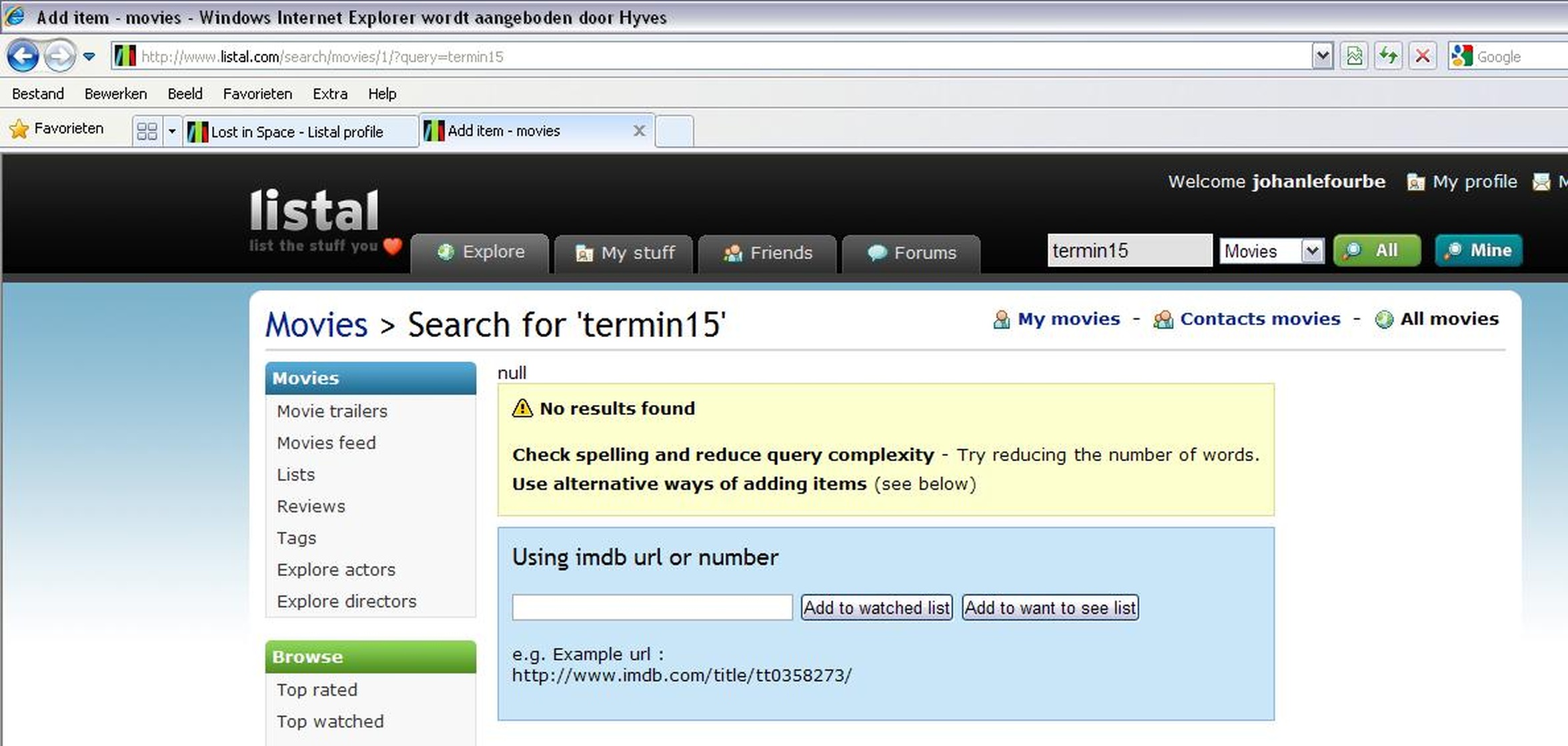Screen dimensions: 1568x746
Task: Click the Browse sidebar header
Action: [371, 657]
